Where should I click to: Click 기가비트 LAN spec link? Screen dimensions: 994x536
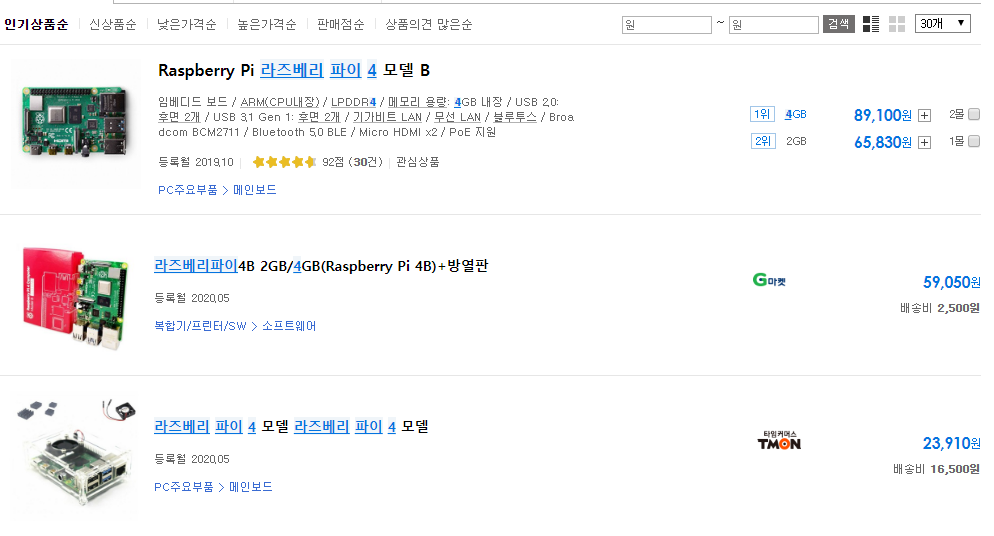click(x=387, y=117)
